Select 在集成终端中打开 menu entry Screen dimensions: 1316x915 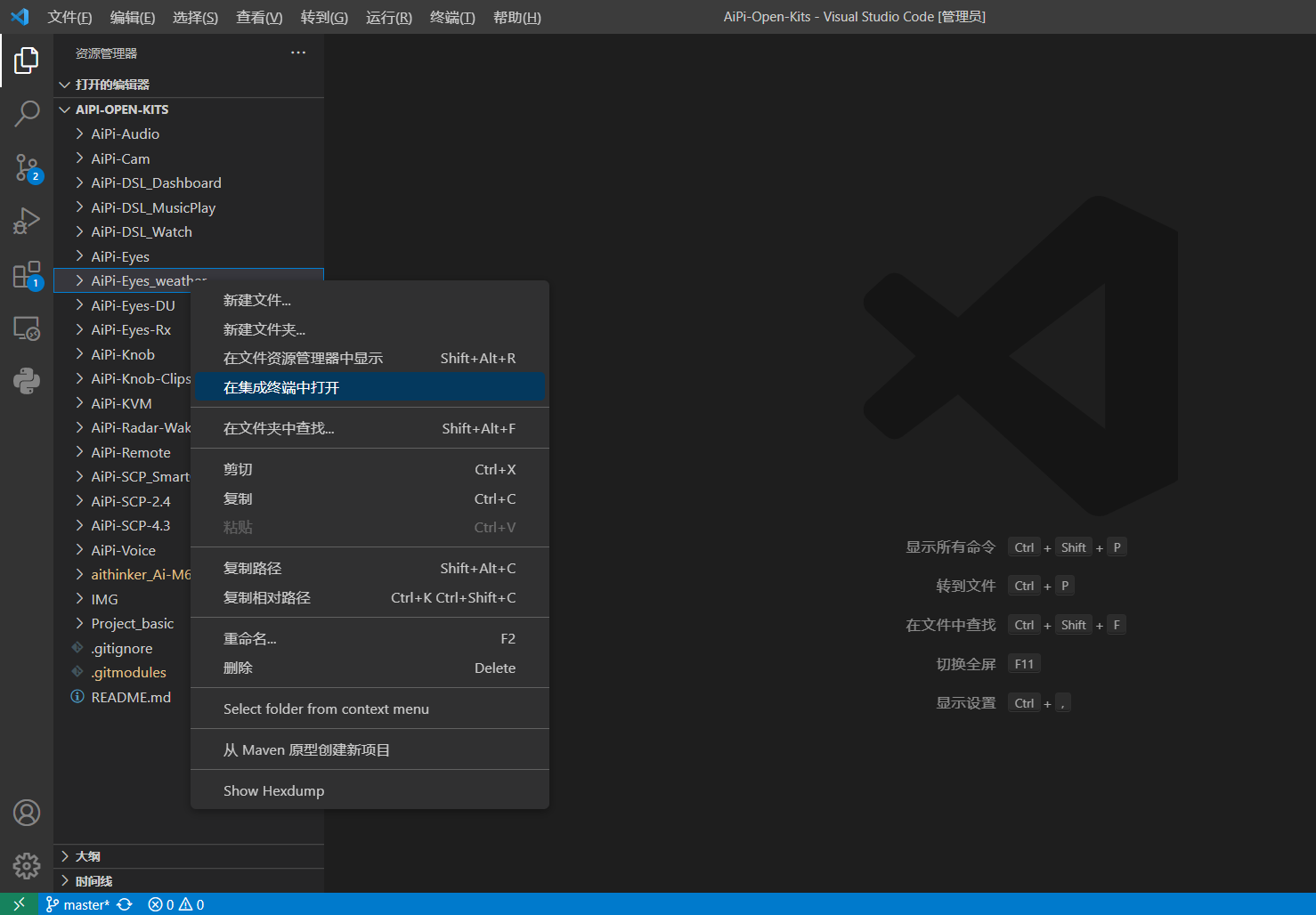(370, 387)
